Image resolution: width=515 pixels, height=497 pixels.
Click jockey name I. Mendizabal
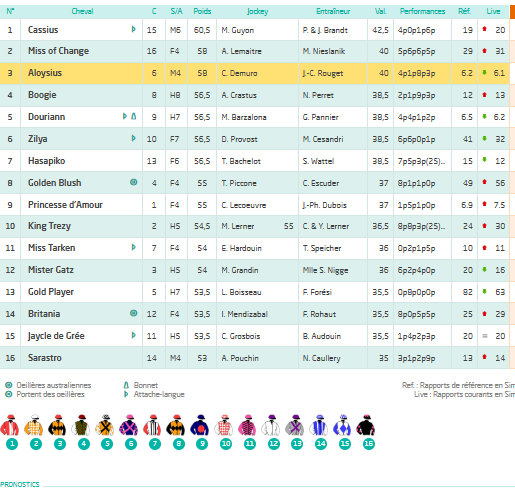point(244,314)
